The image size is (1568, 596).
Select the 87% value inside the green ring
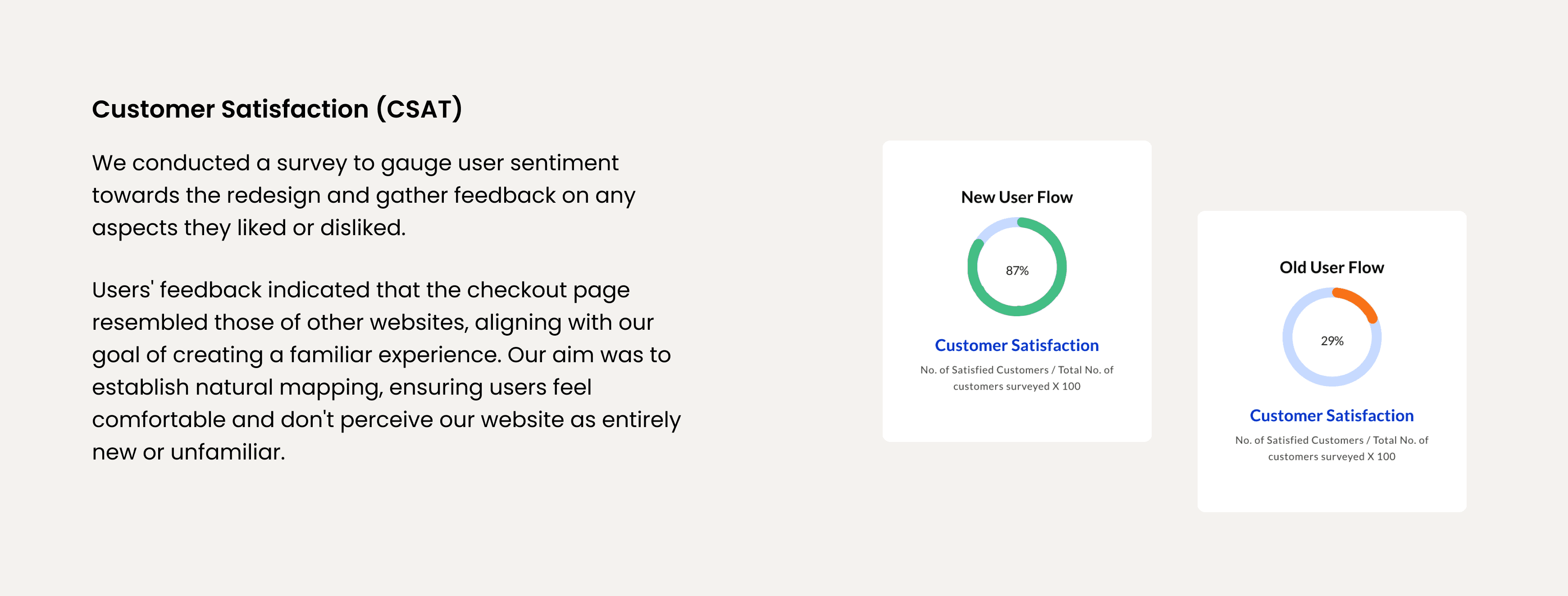1016,271
